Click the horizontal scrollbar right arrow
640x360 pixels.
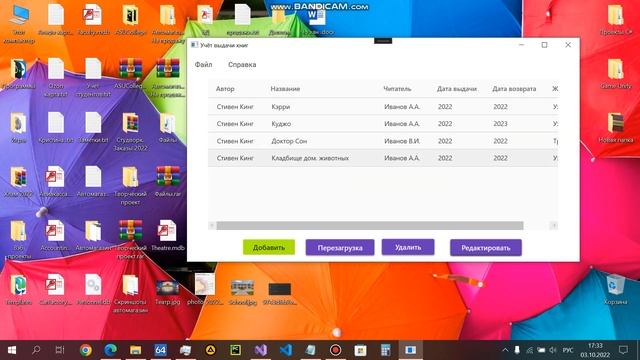pos(553,225)
